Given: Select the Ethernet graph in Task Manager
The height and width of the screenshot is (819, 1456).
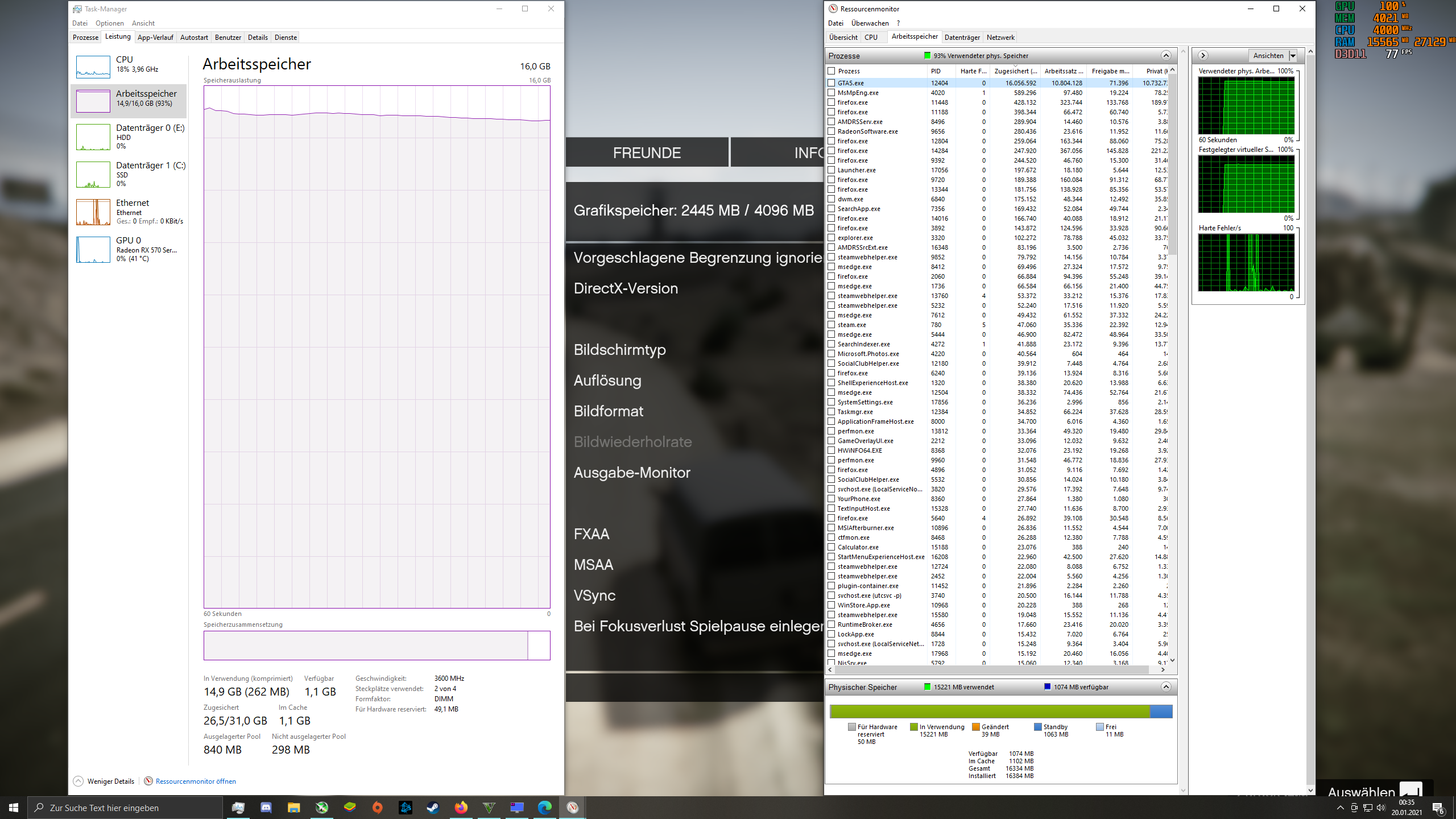Looking at the screenshot, I should tap(129, 212).
